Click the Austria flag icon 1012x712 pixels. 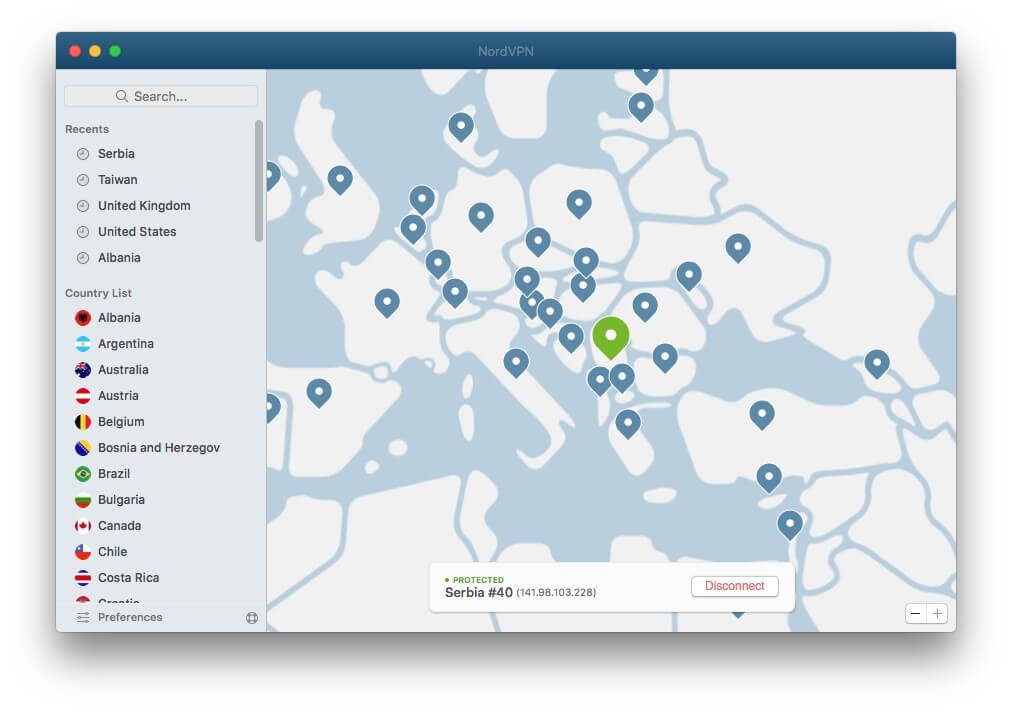(x=83, y=396)
